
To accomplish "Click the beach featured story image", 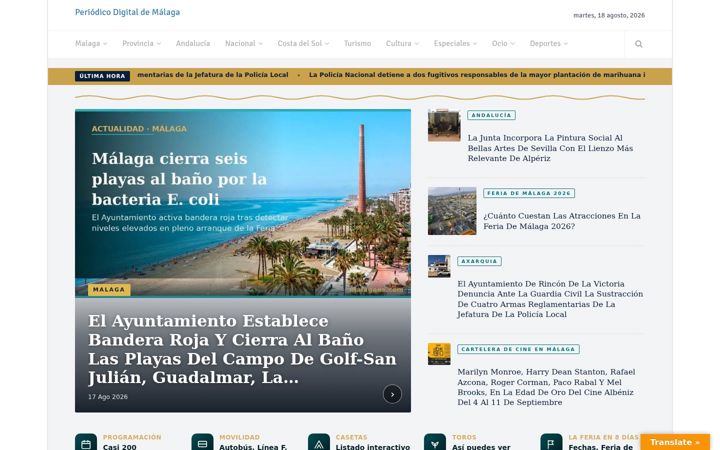I will (243, 203).
